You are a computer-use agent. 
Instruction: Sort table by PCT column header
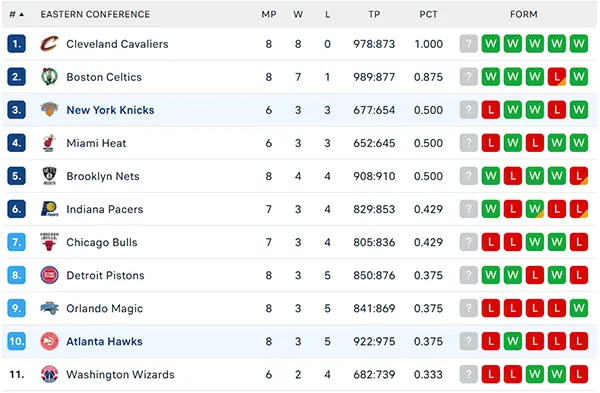click(428, 15)
